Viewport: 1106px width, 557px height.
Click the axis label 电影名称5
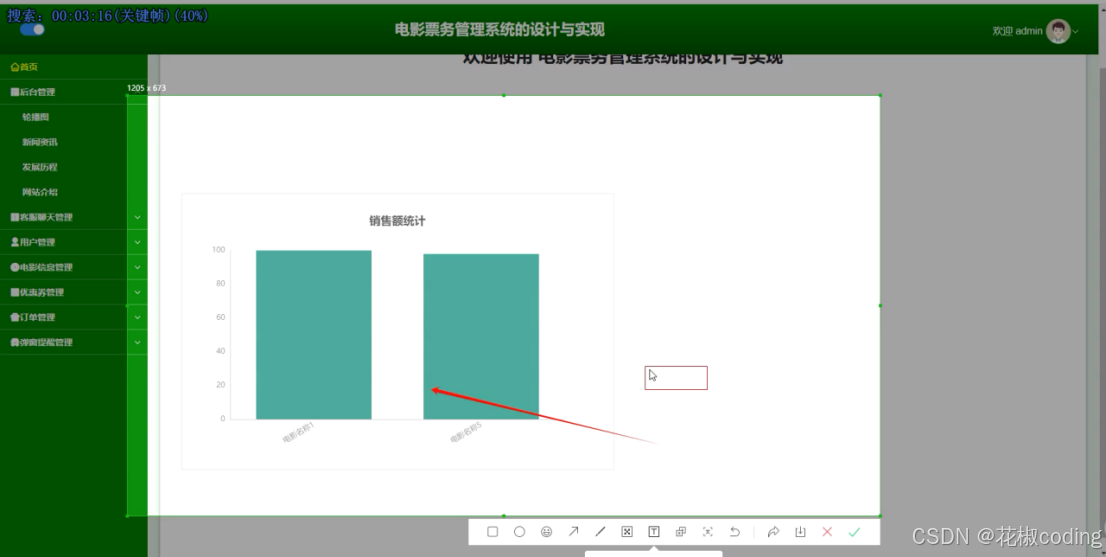(x=466, y=433)
